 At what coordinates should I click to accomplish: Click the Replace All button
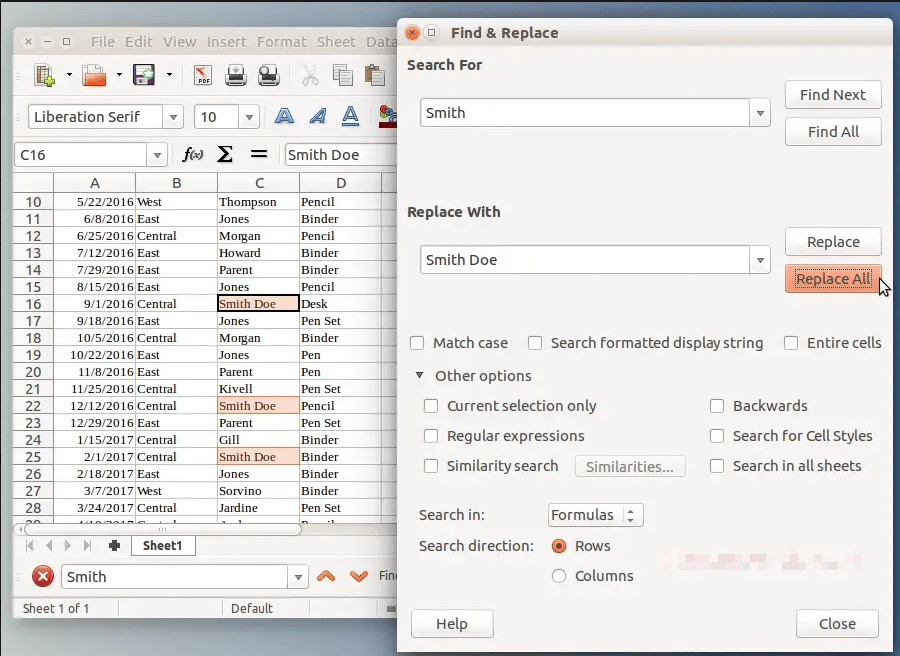point(833,279)
